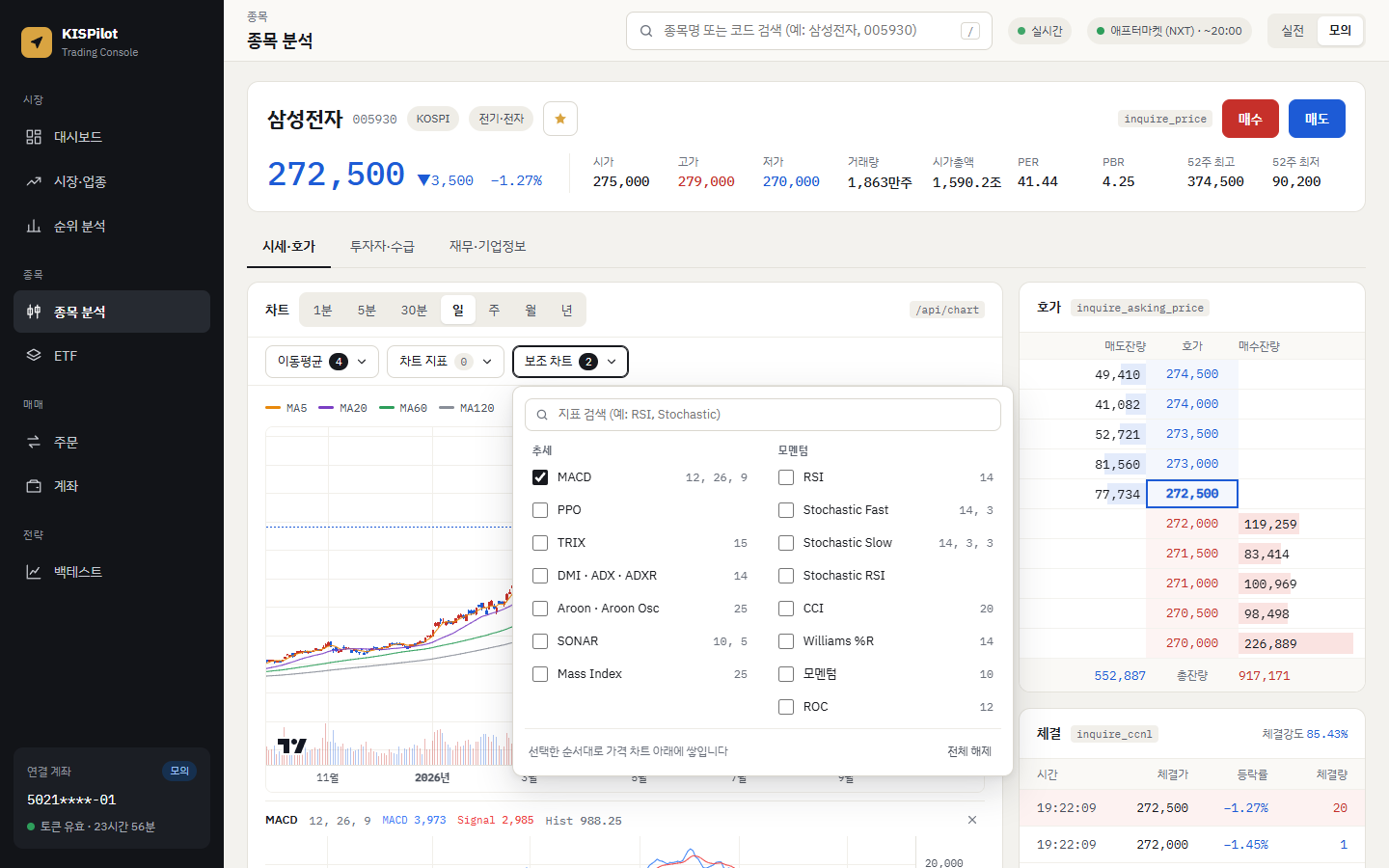Enable the SONAR indicator checkbox

coord(540,641)
